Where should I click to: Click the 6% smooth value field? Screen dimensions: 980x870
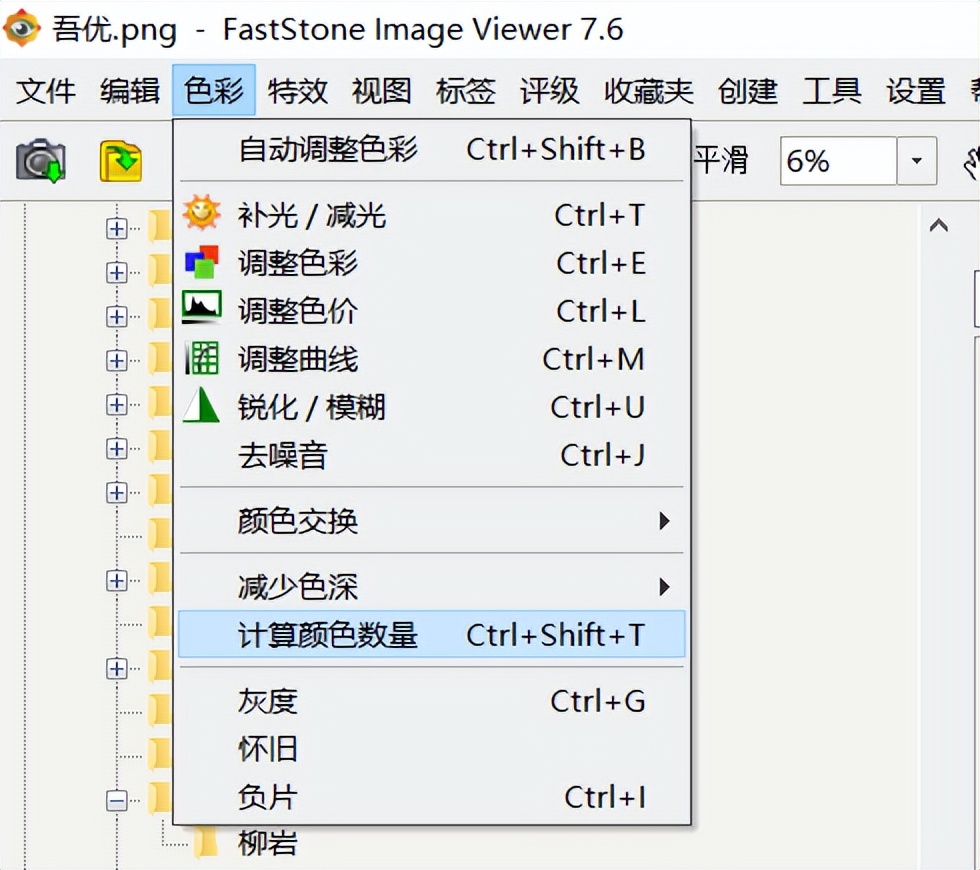837,161
